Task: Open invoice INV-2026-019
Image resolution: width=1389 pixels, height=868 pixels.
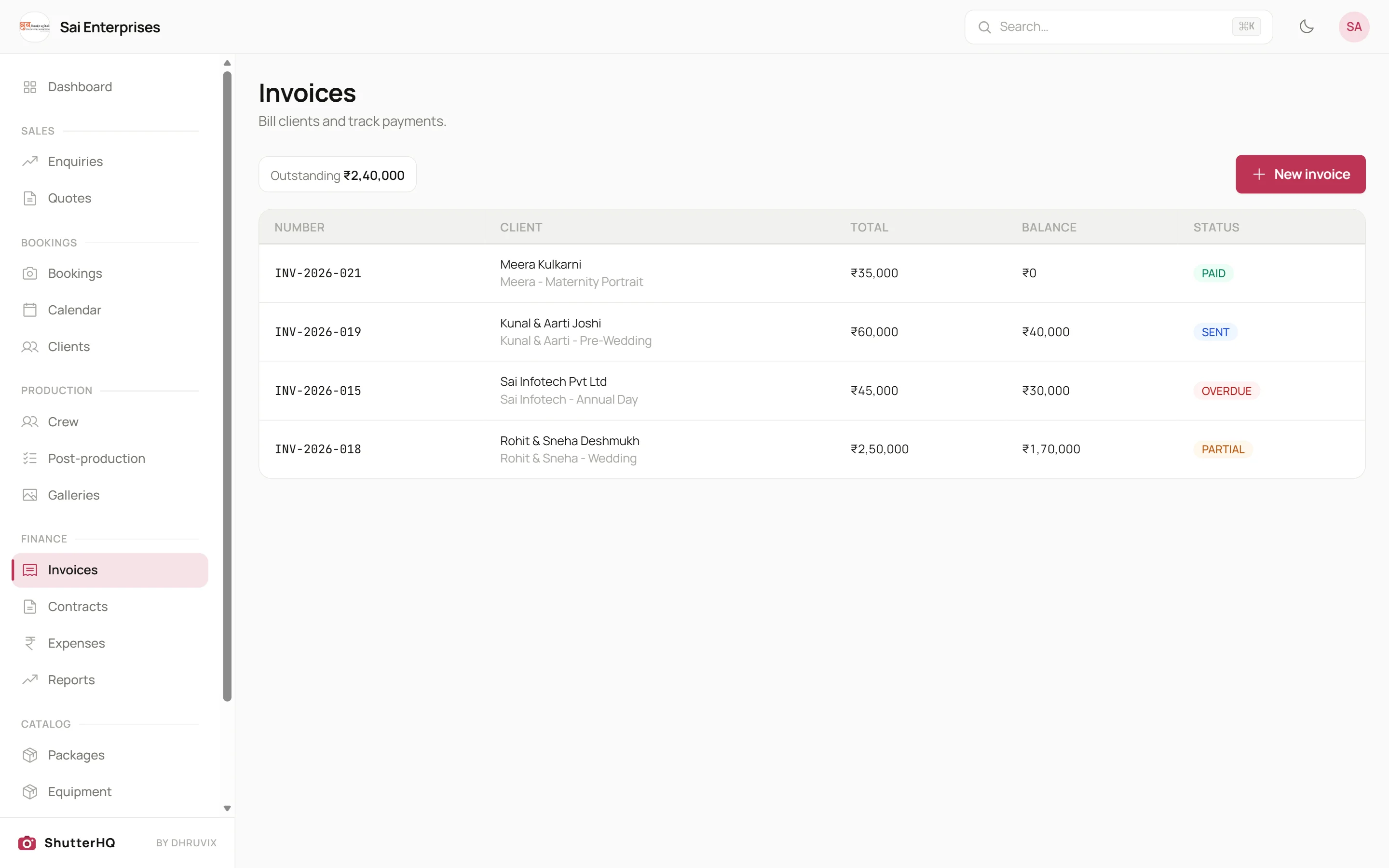Action: (318, 332)
